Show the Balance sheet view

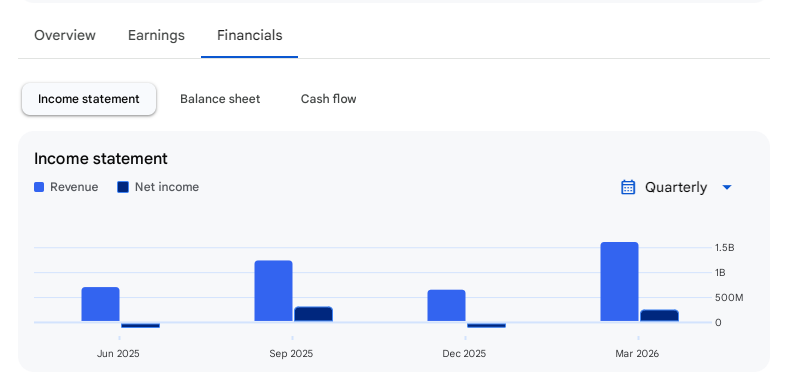220,99
